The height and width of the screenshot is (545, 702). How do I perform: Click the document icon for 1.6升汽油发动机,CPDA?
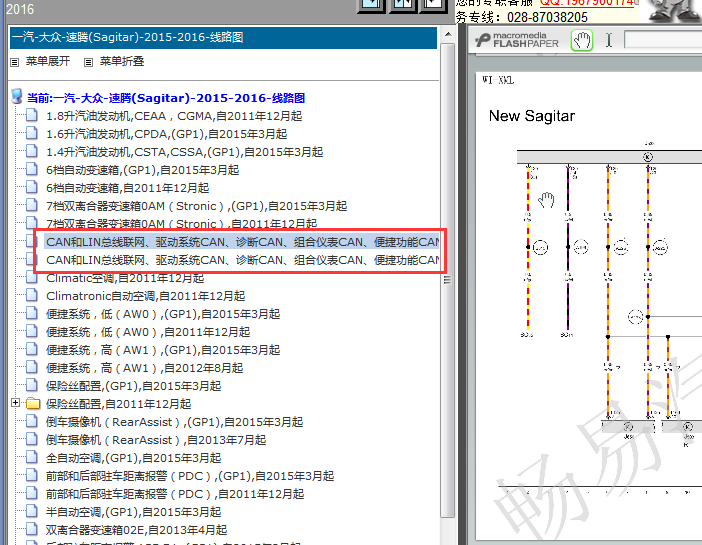31,133
